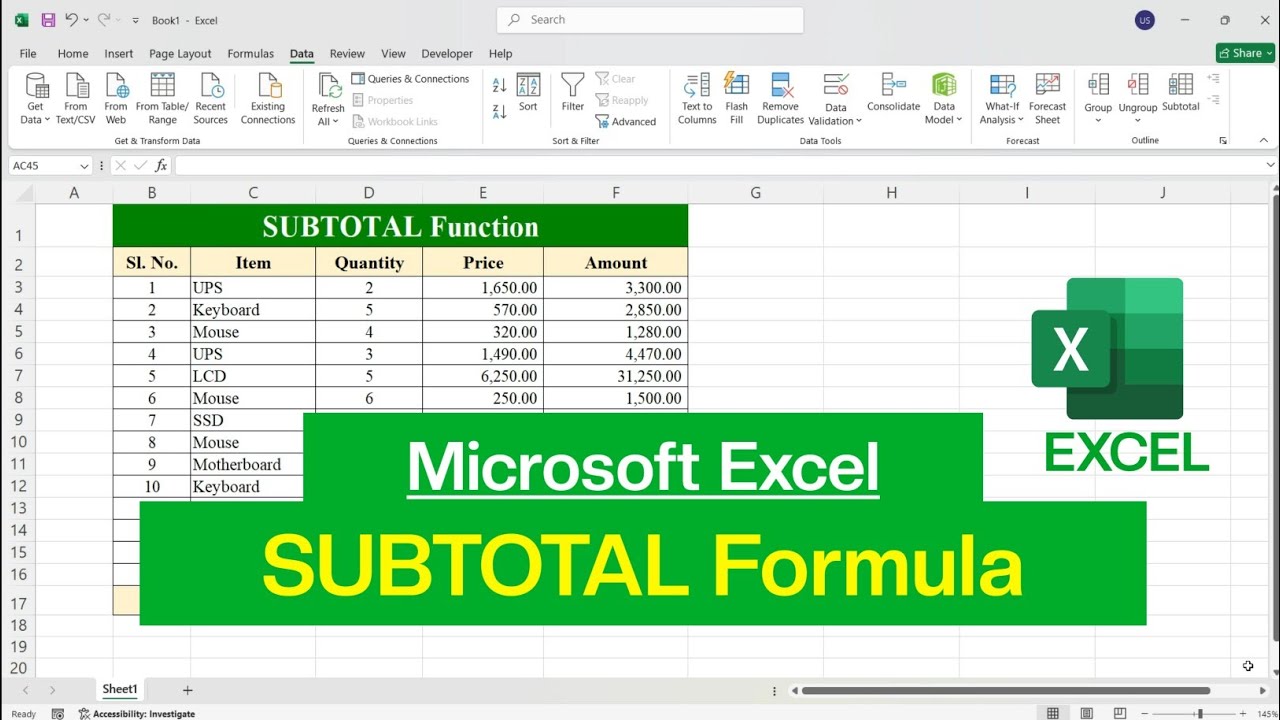1280x720 pixels.
Task: Switch to the Formulas tab
Action: click(x=251, y=54)
